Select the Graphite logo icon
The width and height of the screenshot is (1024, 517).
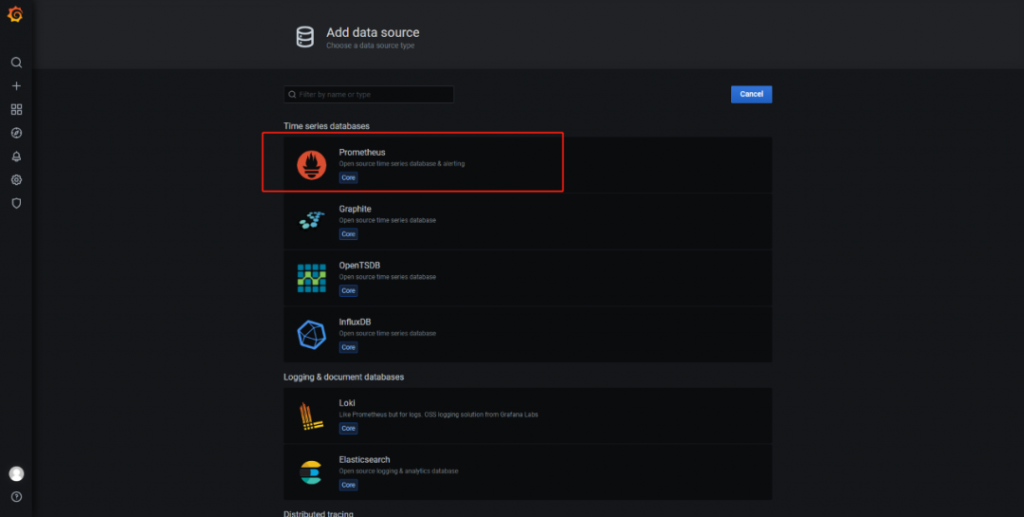coord(312,220)
